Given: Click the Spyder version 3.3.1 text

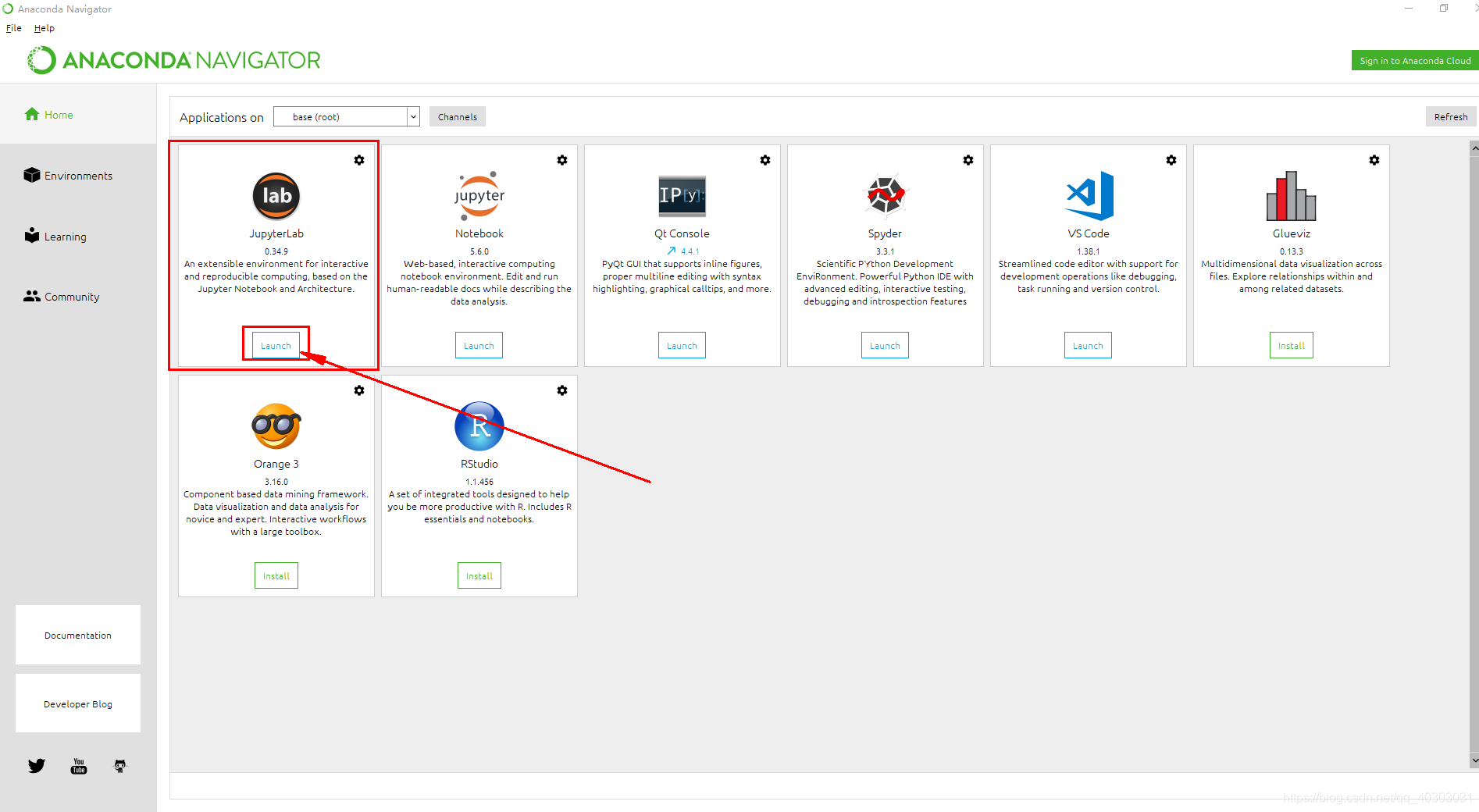Looking at the screenshot, I should coord(885,251).
